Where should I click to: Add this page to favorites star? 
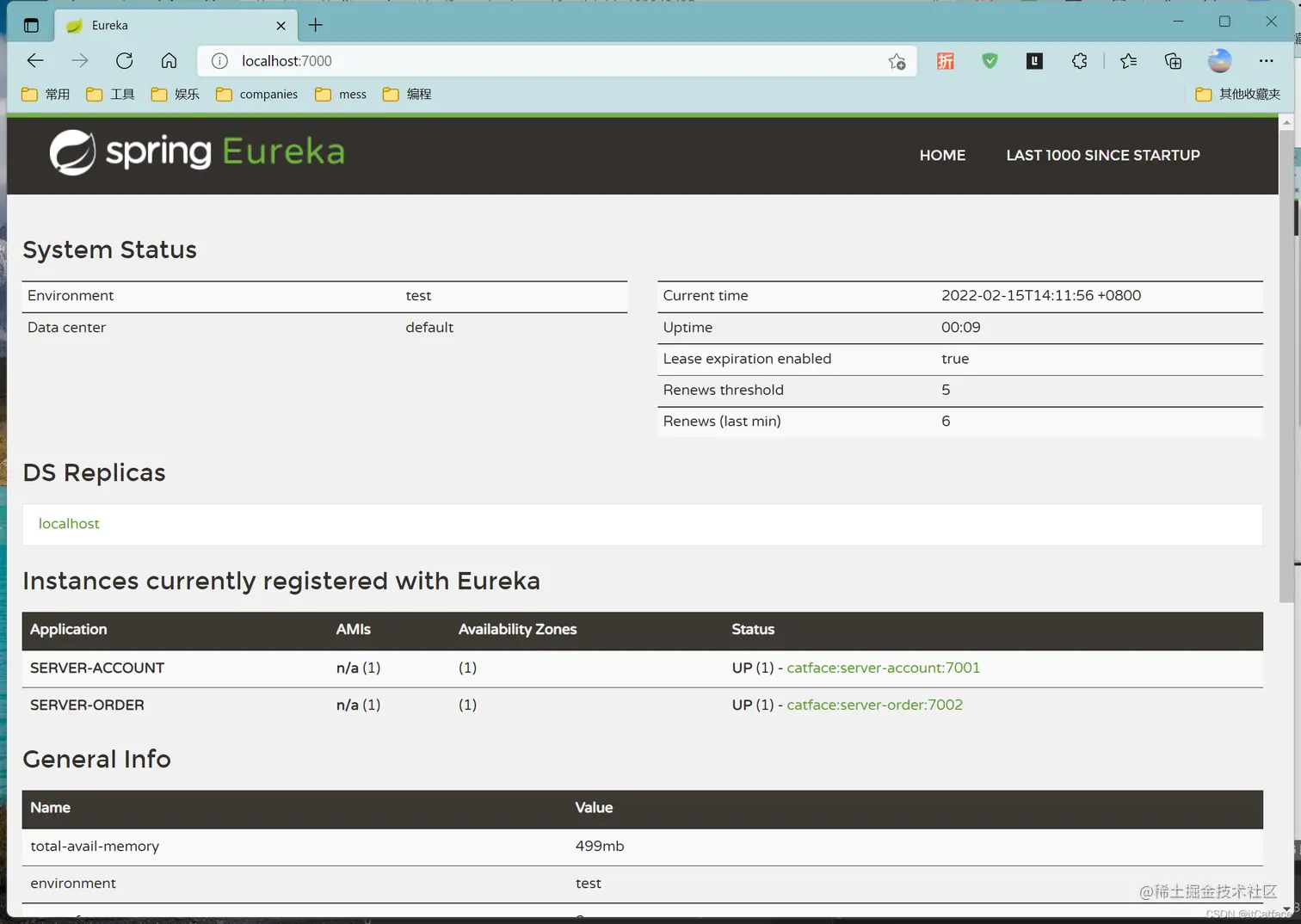click(x=897, y=61)
